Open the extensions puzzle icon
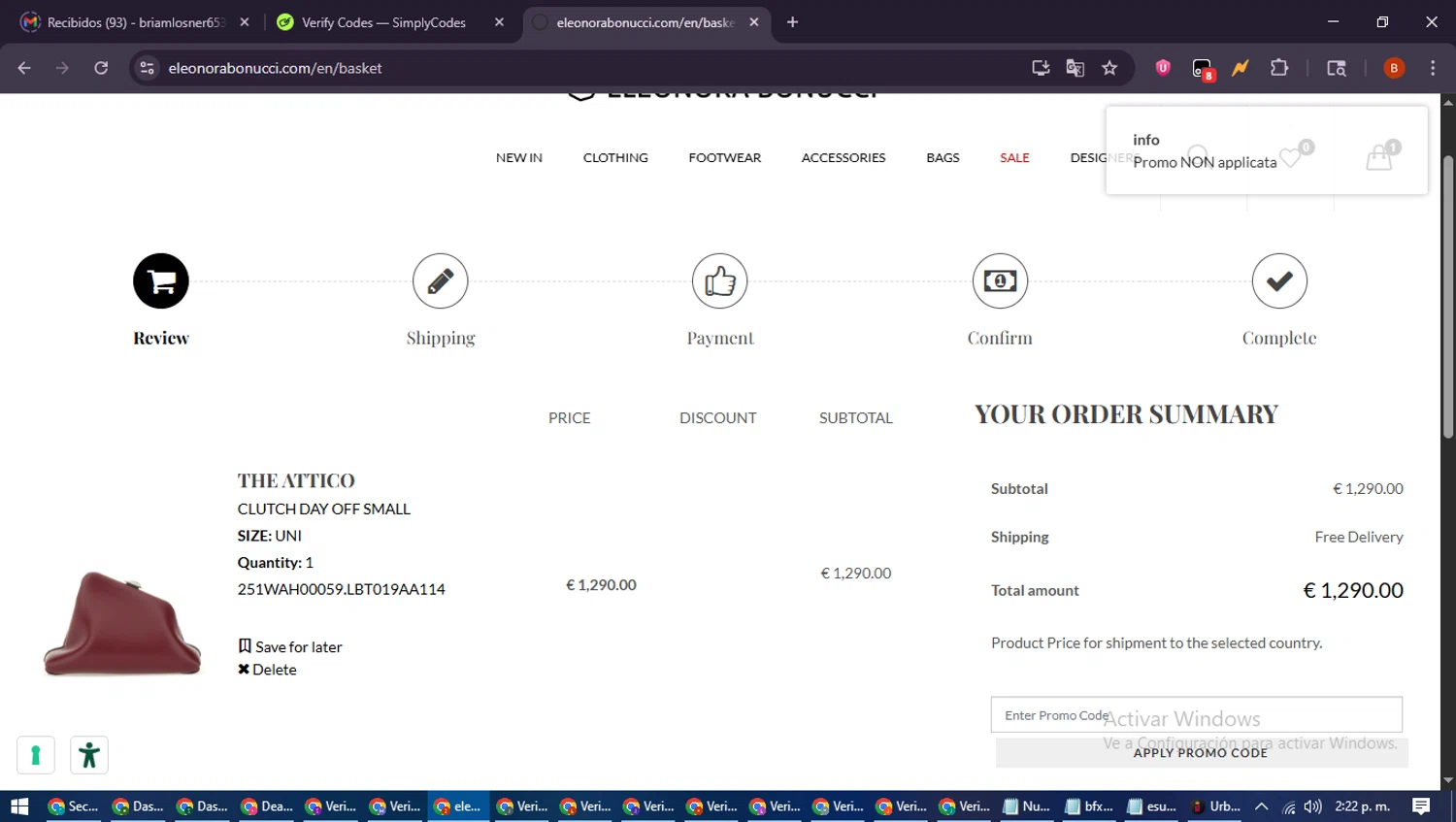The height and width of the screenshot is (822, 1456). (1279, 68)
